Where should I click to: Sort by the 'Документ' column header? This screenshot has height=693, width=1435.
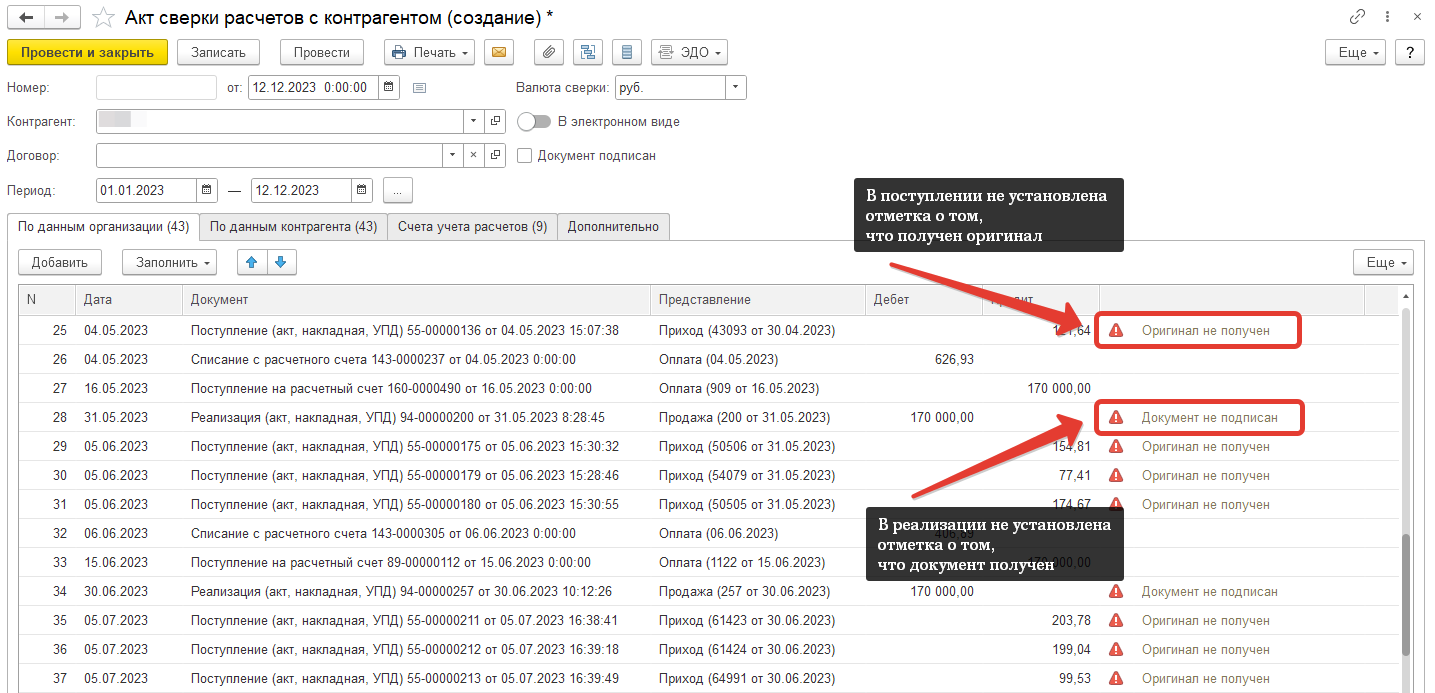[x=416, y=300]
